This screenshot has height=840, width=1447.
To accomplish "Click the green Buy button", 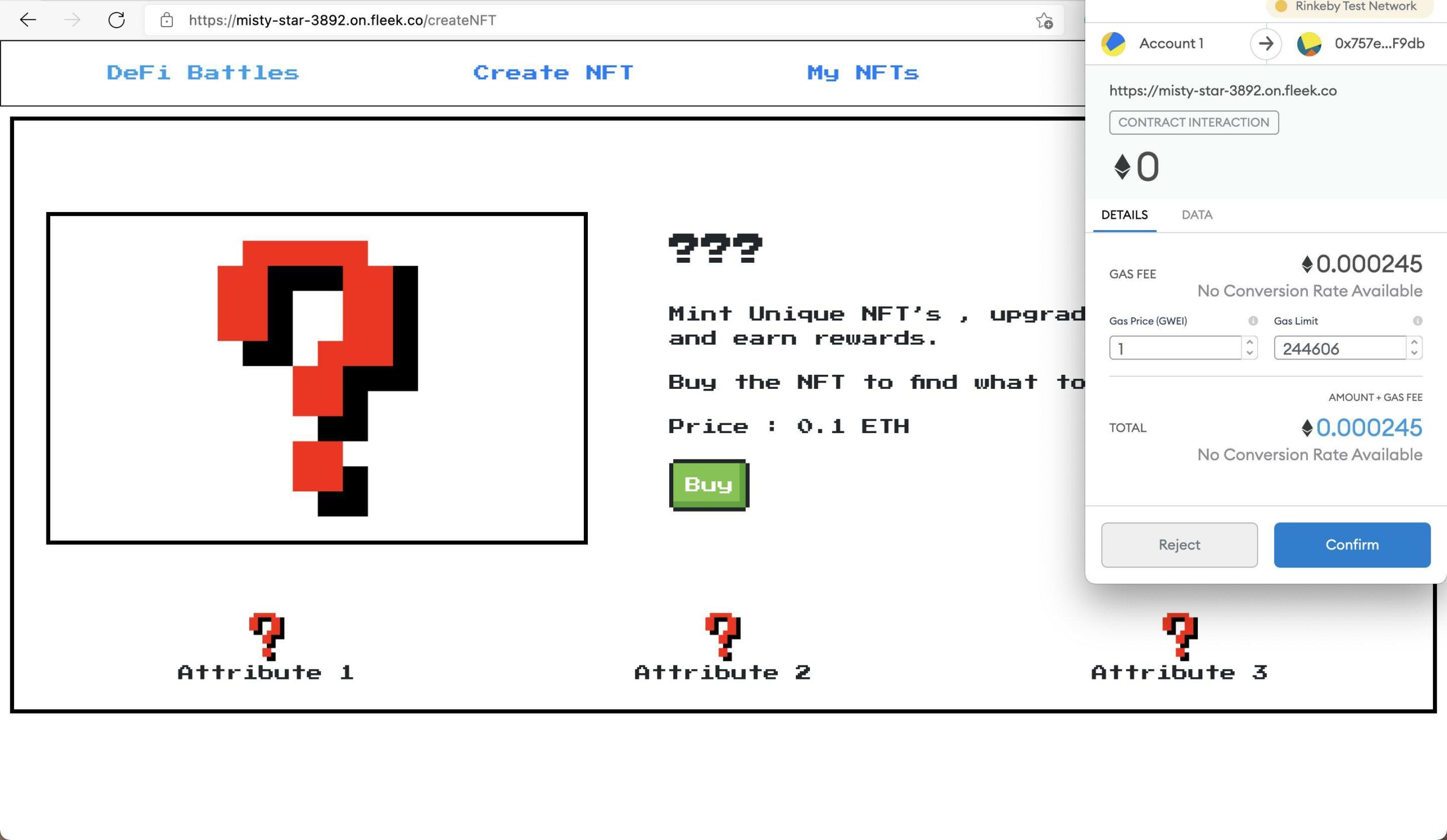I will point(709,484).
